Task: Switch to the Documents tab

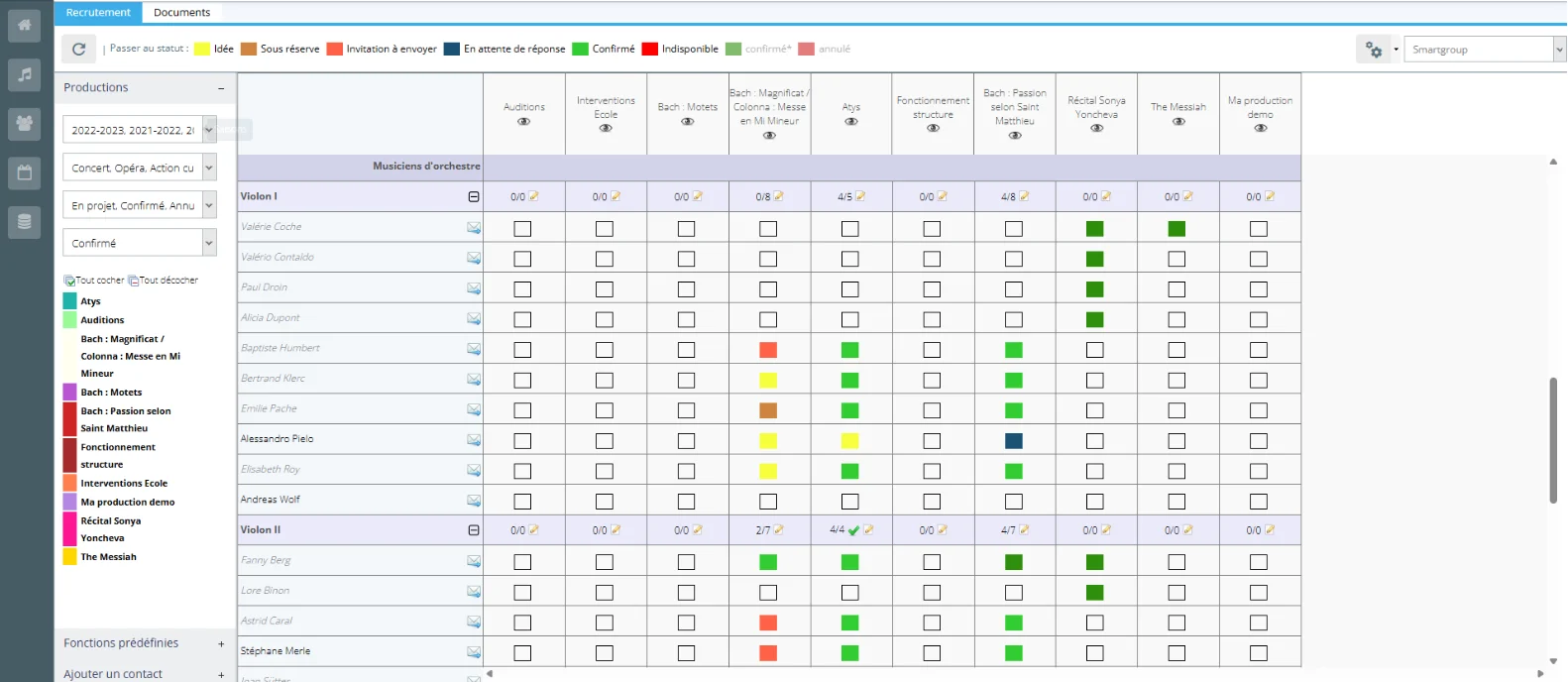Action: point(181,13)
